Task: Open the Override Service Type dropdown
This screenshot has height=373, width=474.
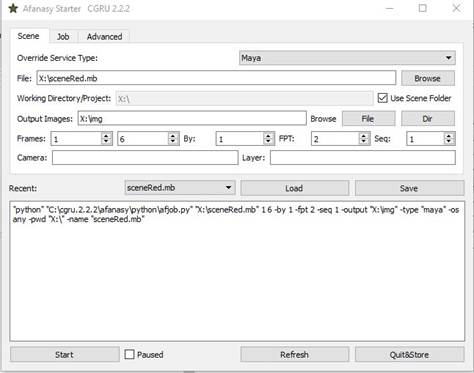Action: coord(347,58)
